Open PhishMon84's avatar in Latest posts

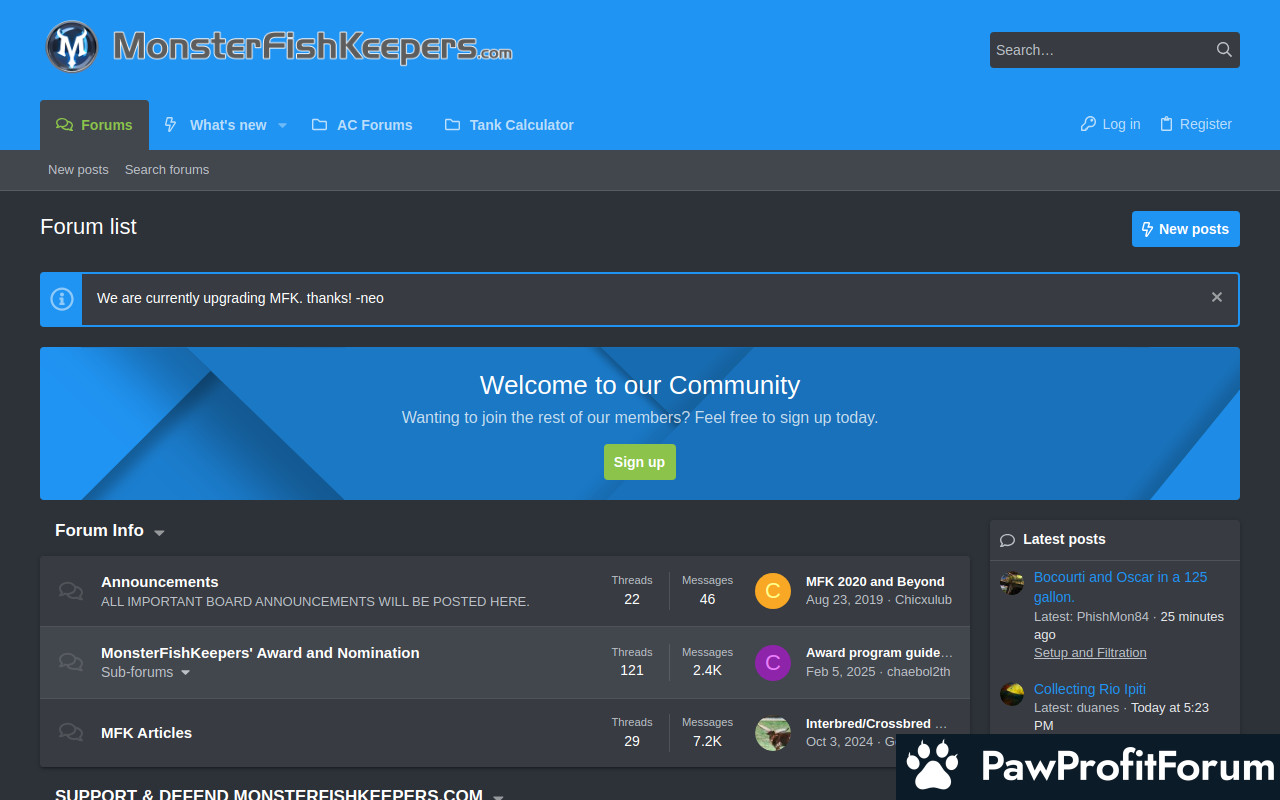coord(1012,583)
